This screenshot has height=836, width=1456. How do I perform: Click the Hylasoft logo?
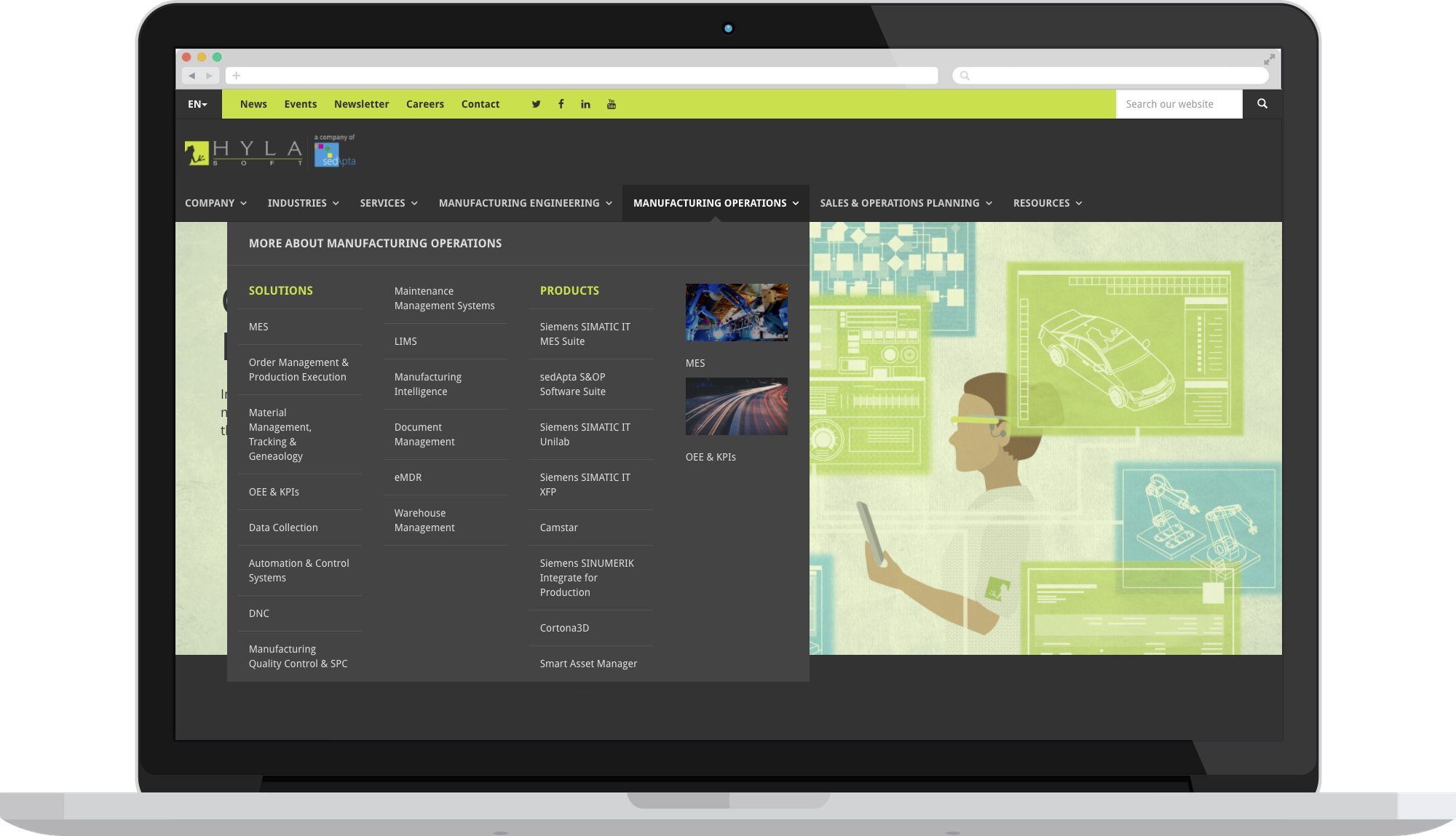click(243, 153)
